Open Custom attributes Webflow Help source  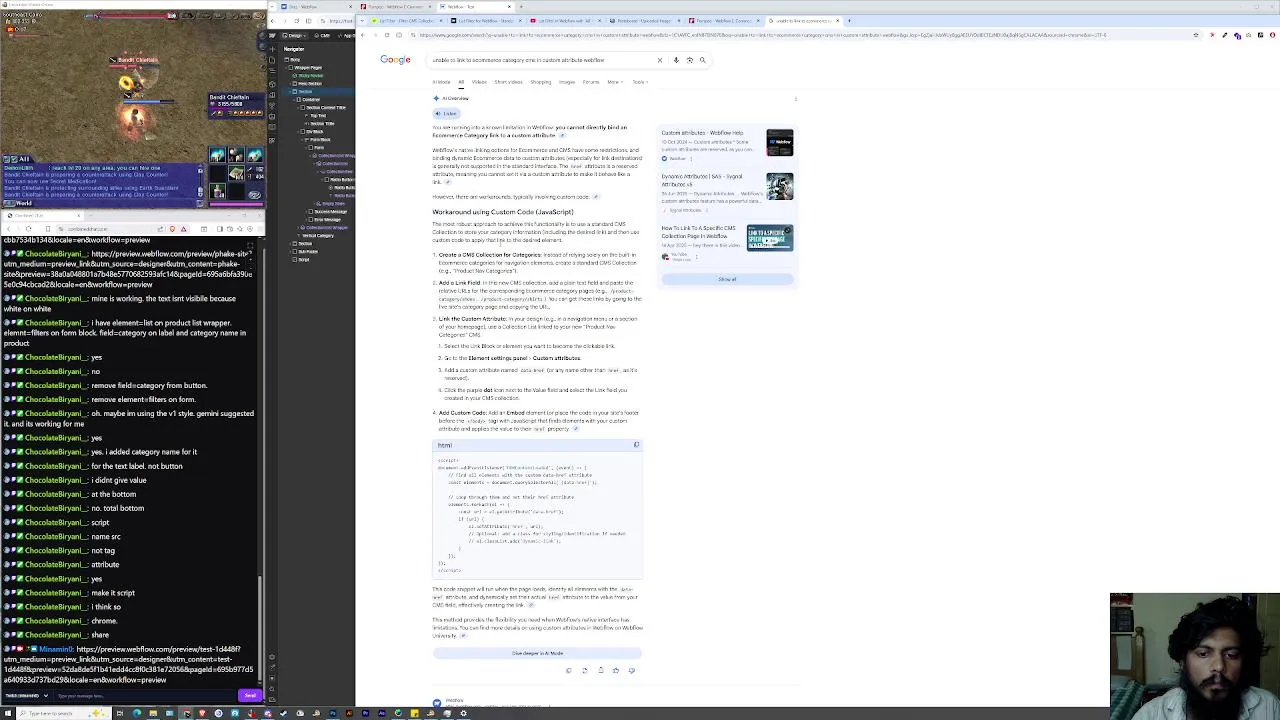click(702, 133)
